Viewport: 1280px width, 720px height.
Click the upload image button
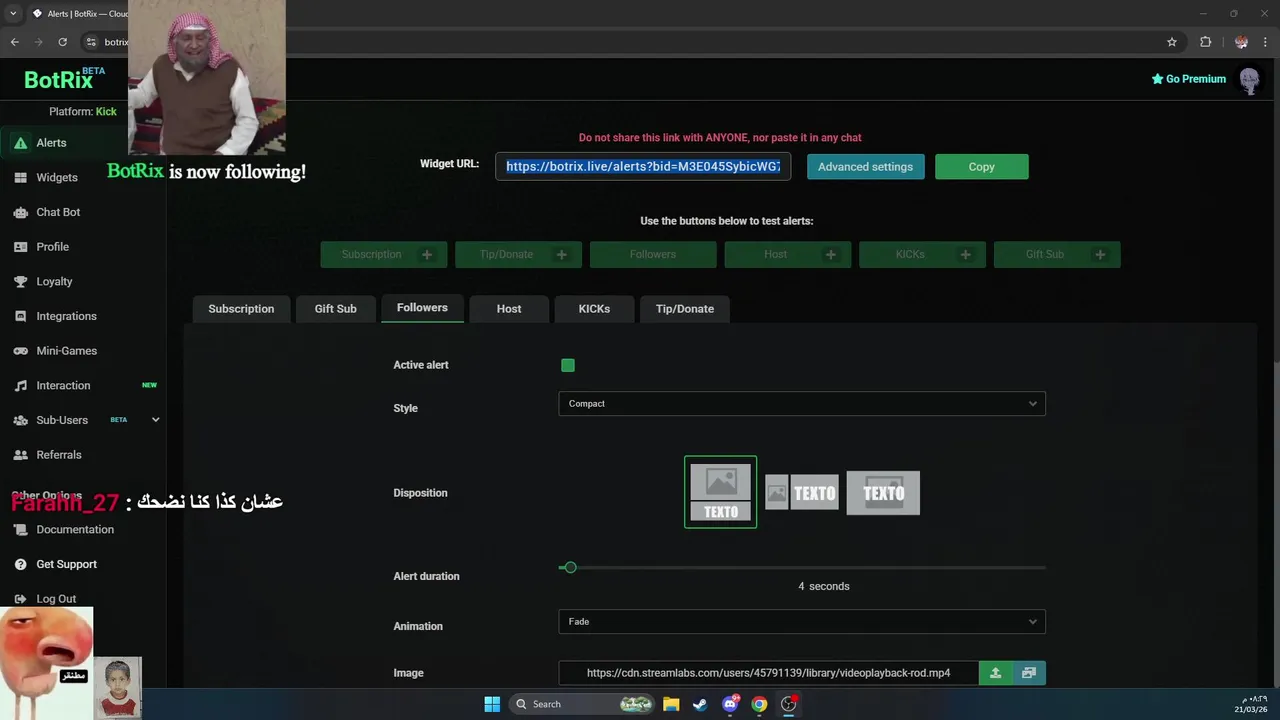[x=995, y=673]
